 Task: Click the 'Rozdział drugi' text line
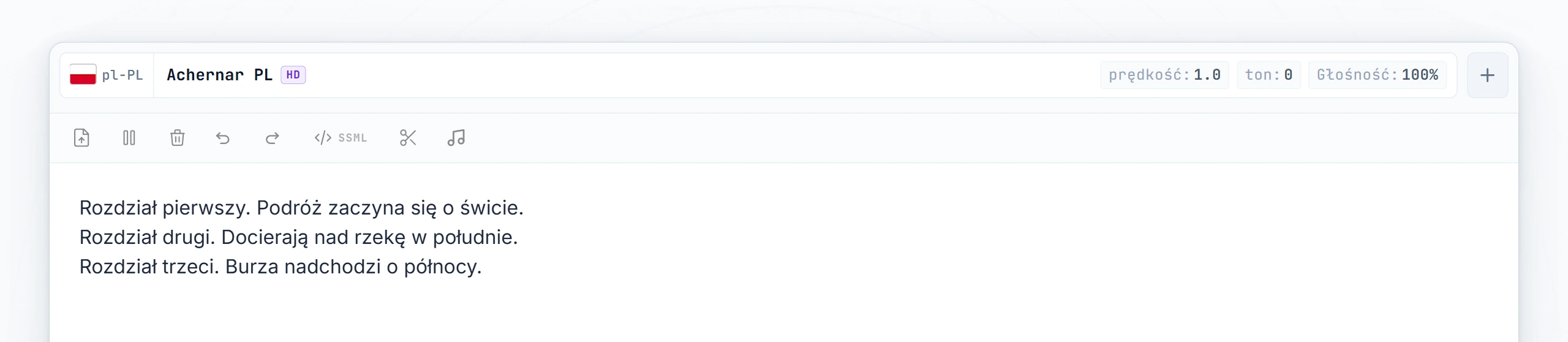[x=299, y=237]
